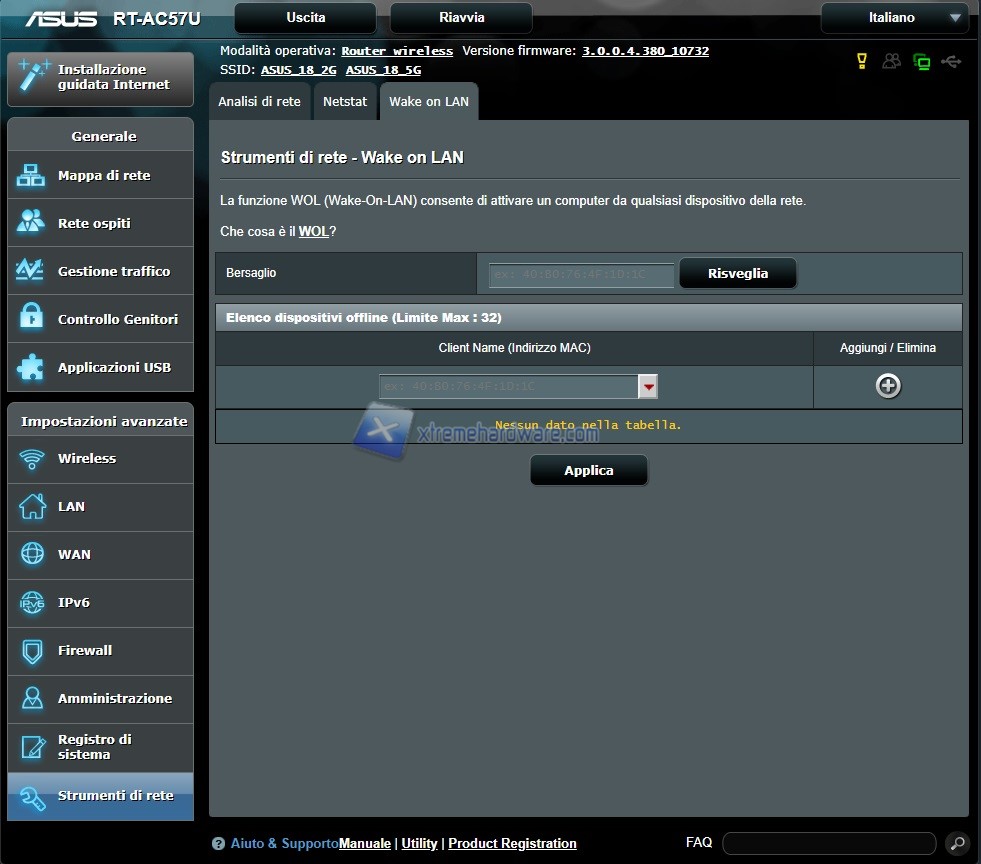Open the WOL help link
Image resolution: width=981 pixels, height=864 pixels.
(313, 232)
